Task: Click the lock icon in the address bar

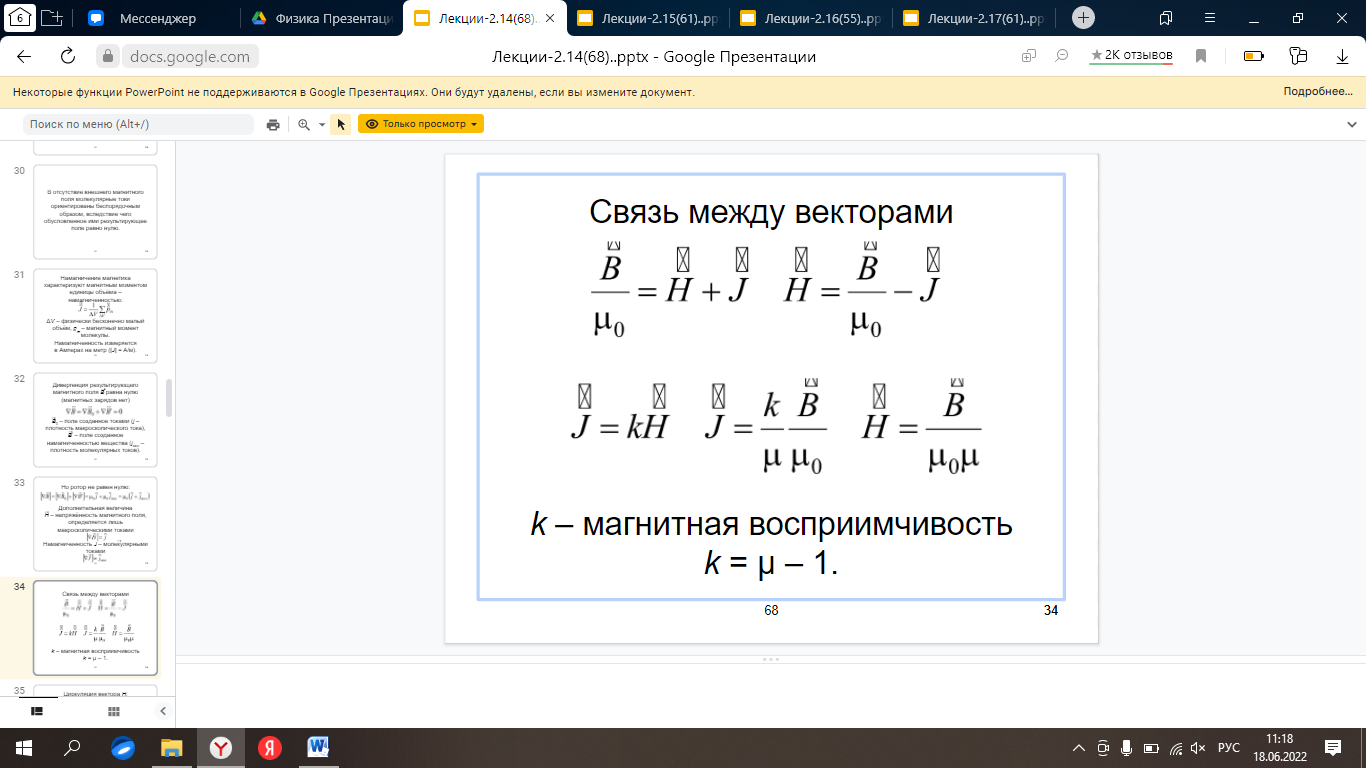Action: pyautogui.click(x=110, y=57)
